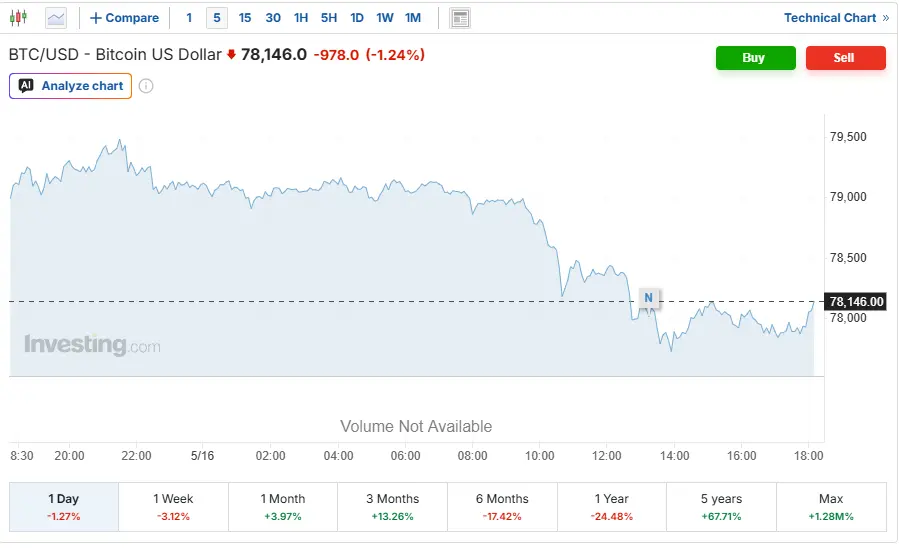The height and width of the screenshot is (548, 899).
Task: Click the red Sell button
Action: tap(846, 58)
